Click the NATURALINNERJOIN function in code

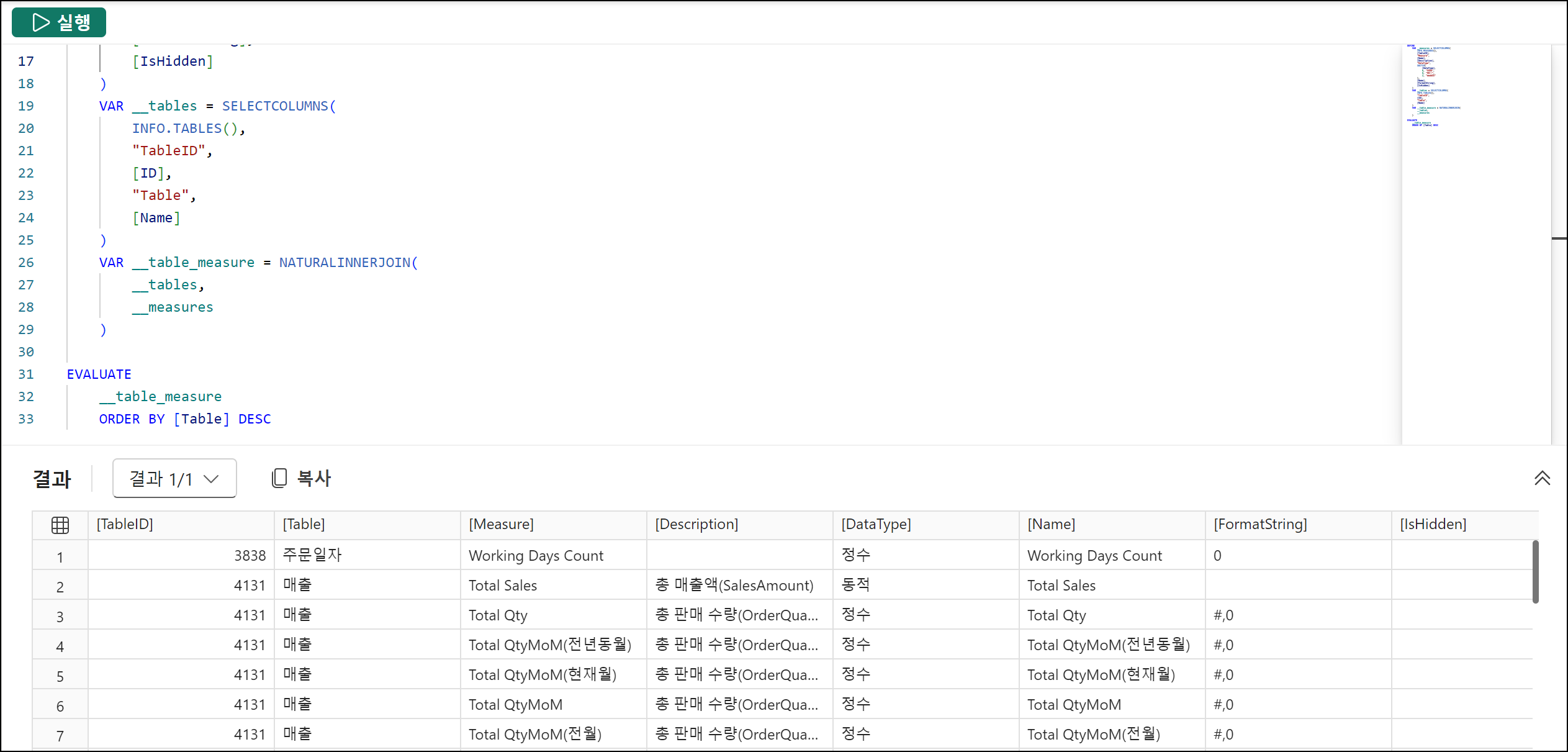click(x=345, y=263)
